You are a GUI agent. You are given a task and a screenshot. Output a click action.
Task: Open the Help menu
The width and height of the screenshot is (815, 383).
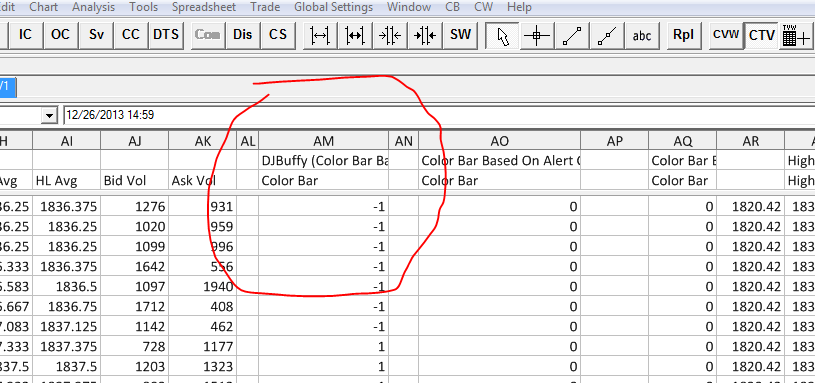coord(519,7)
